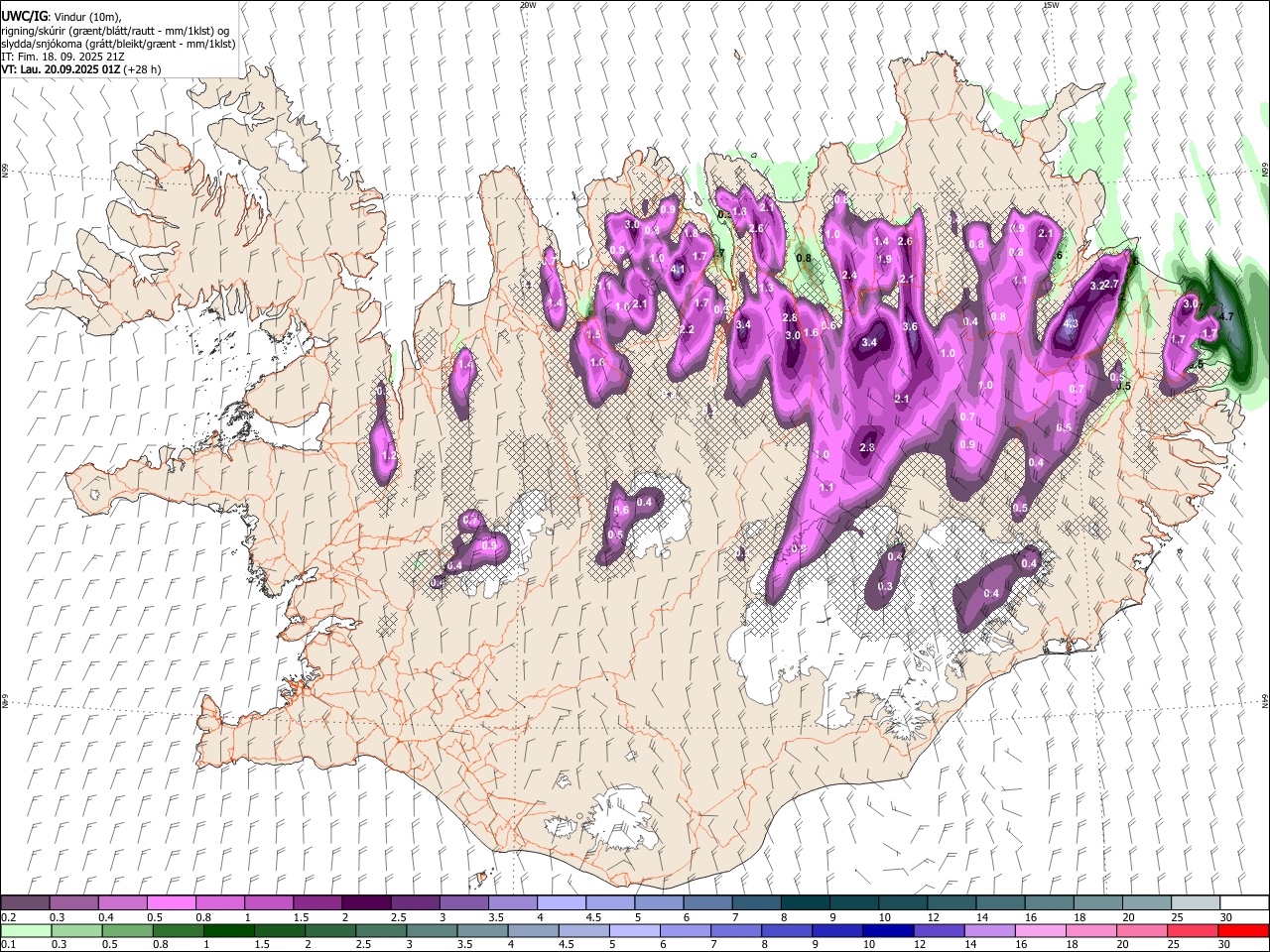Click the '15W' longitude label

[1051, 5]
